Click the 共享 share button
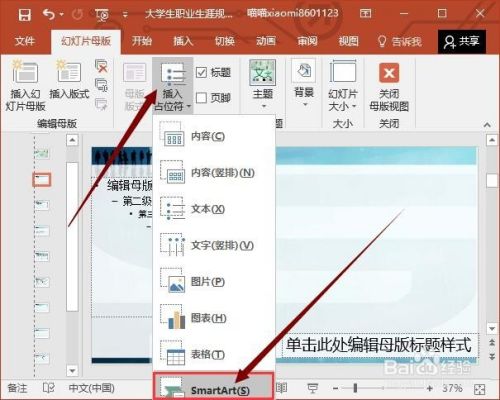 pyautogui.click(x=462, y=42)
